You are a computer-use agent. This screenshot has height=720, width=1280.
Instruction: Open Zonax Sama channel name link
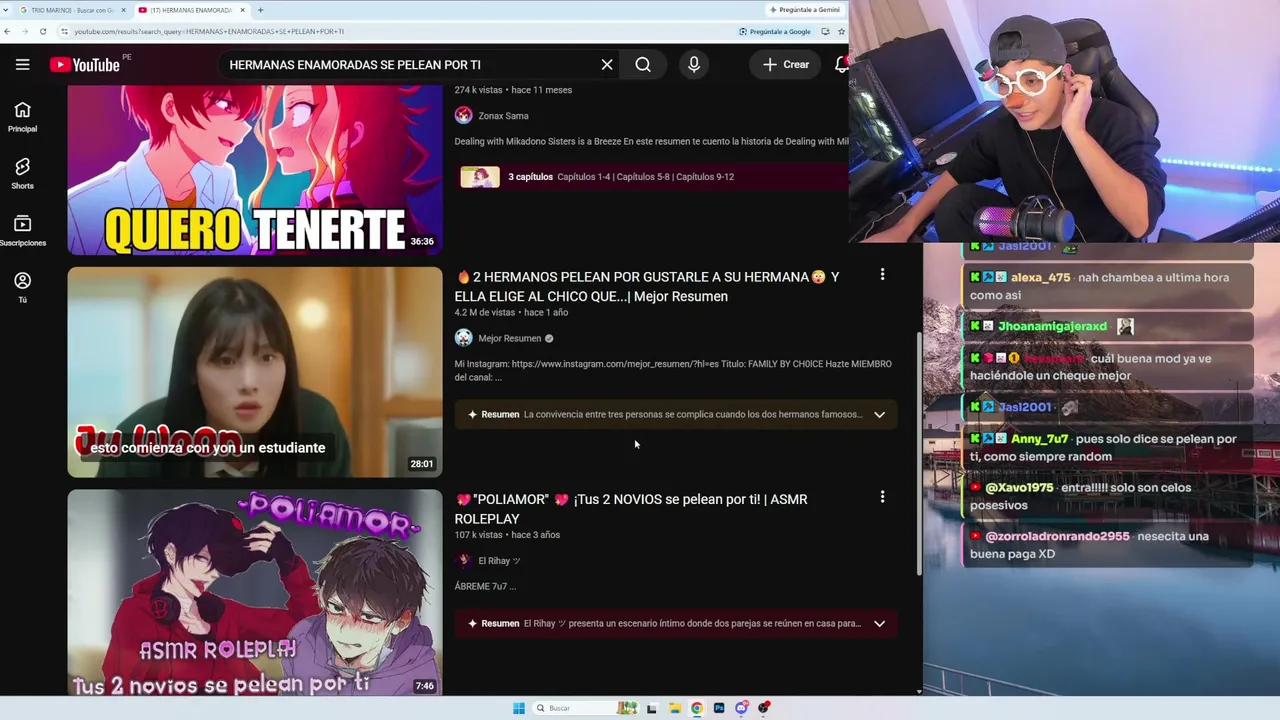click(503, 116)
